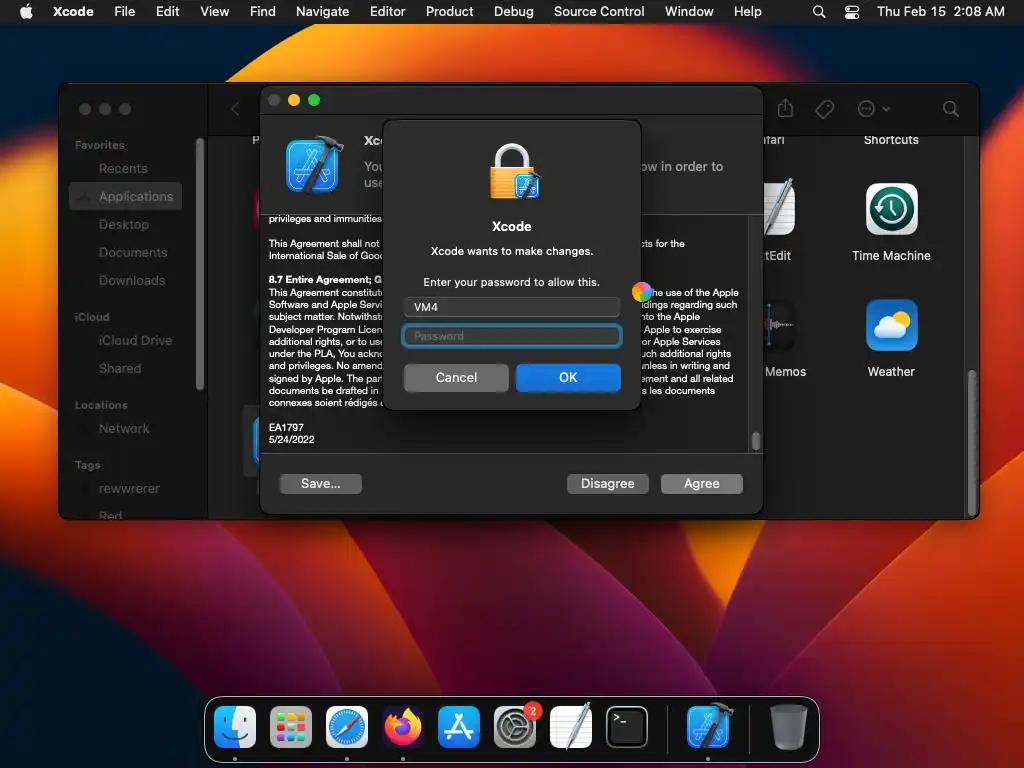Open the Find menu
This screenshot has width=1024, height=768.
[x=263, y=11]
